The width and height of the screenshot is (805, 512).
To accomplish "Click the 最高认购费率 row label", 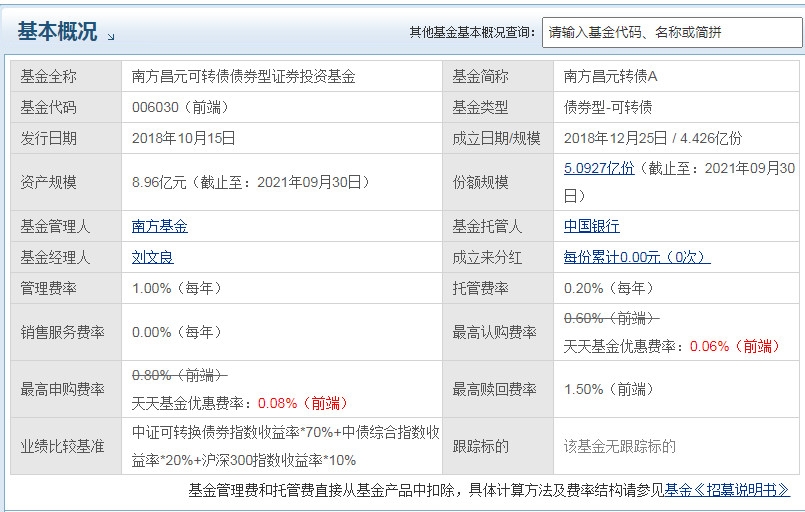I will (x=494, y=332).
